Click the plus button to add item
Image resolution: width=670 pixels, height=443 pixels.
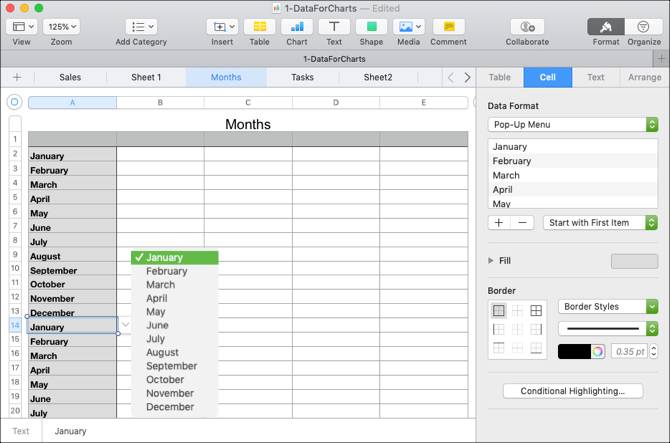(499, 223)
